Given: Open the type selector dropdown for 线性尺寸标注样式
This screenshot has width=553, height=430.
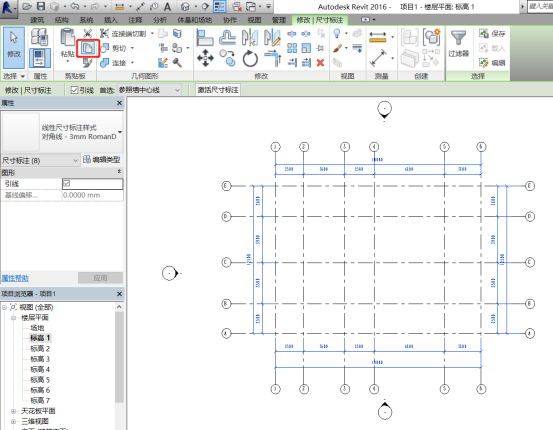Looking at the screenshot, I should coord(120,132).
